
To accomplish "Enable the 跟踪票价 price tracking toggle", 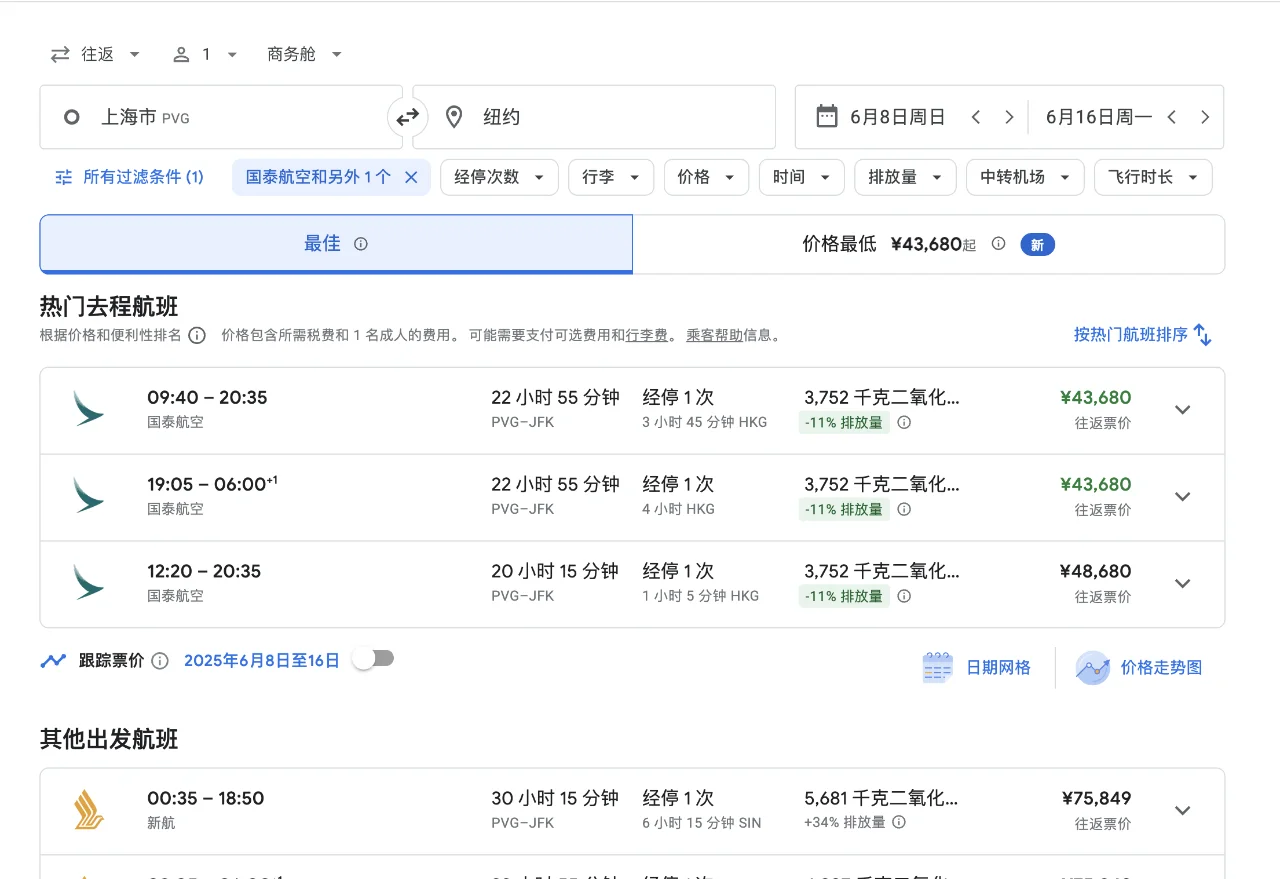I will [x=374, y=660].
